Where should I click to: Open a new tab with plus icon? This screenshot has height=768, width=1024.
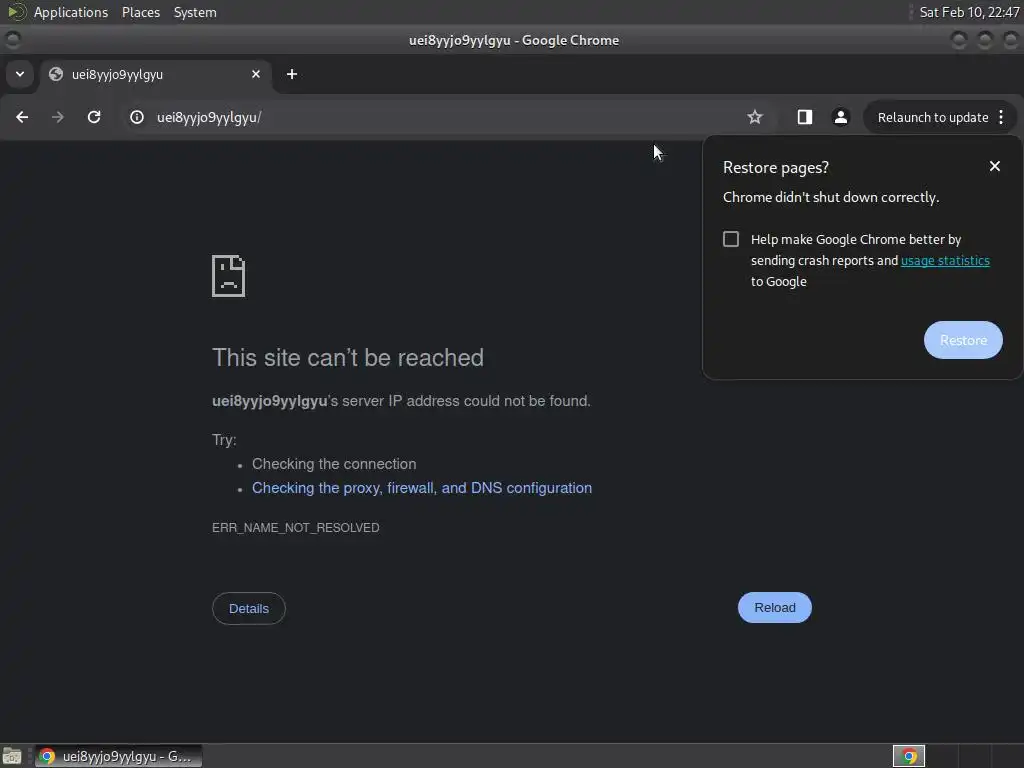[292, 74]
